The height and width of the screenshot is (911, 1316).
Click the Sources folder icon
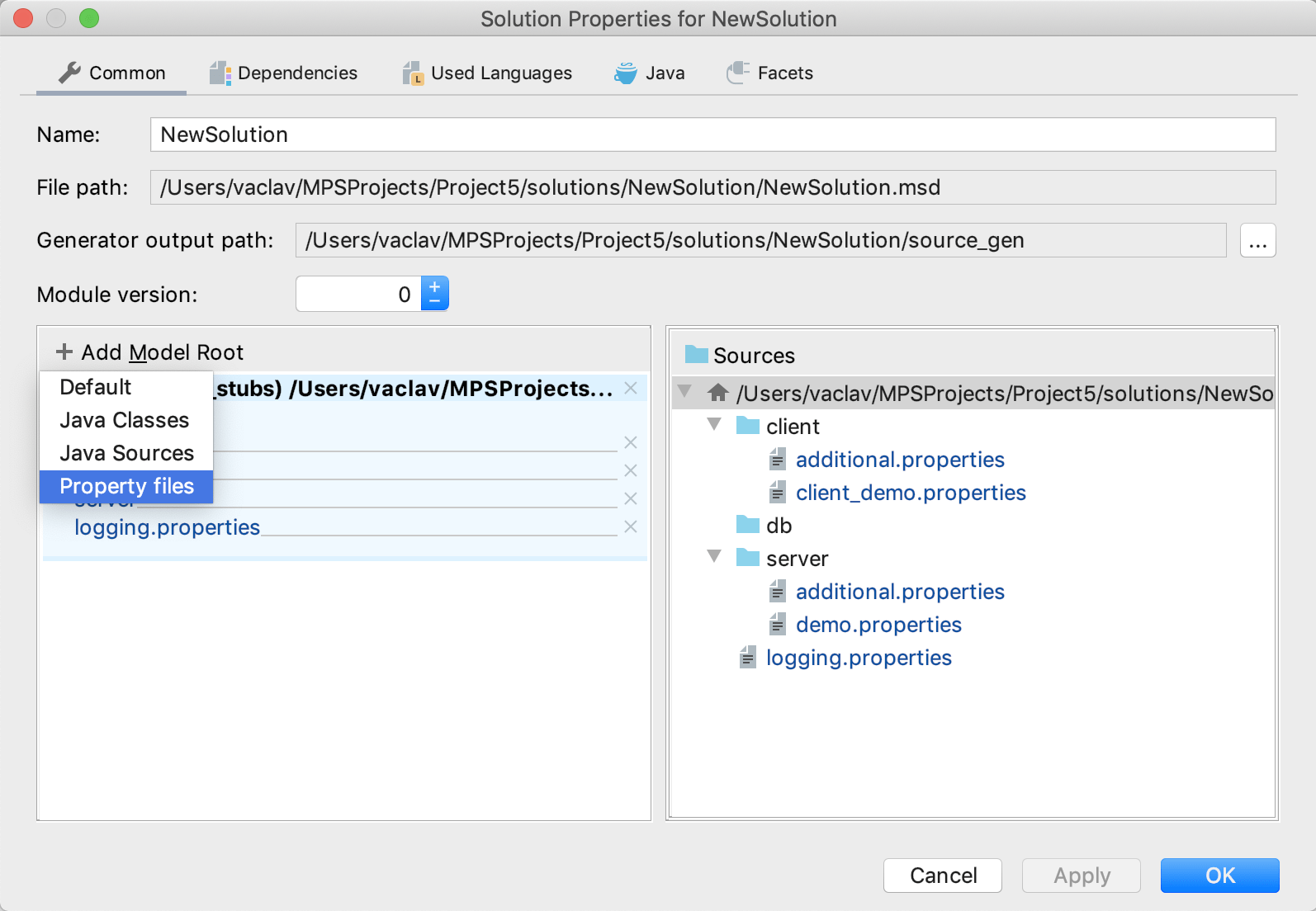click(x=696, y=355)
